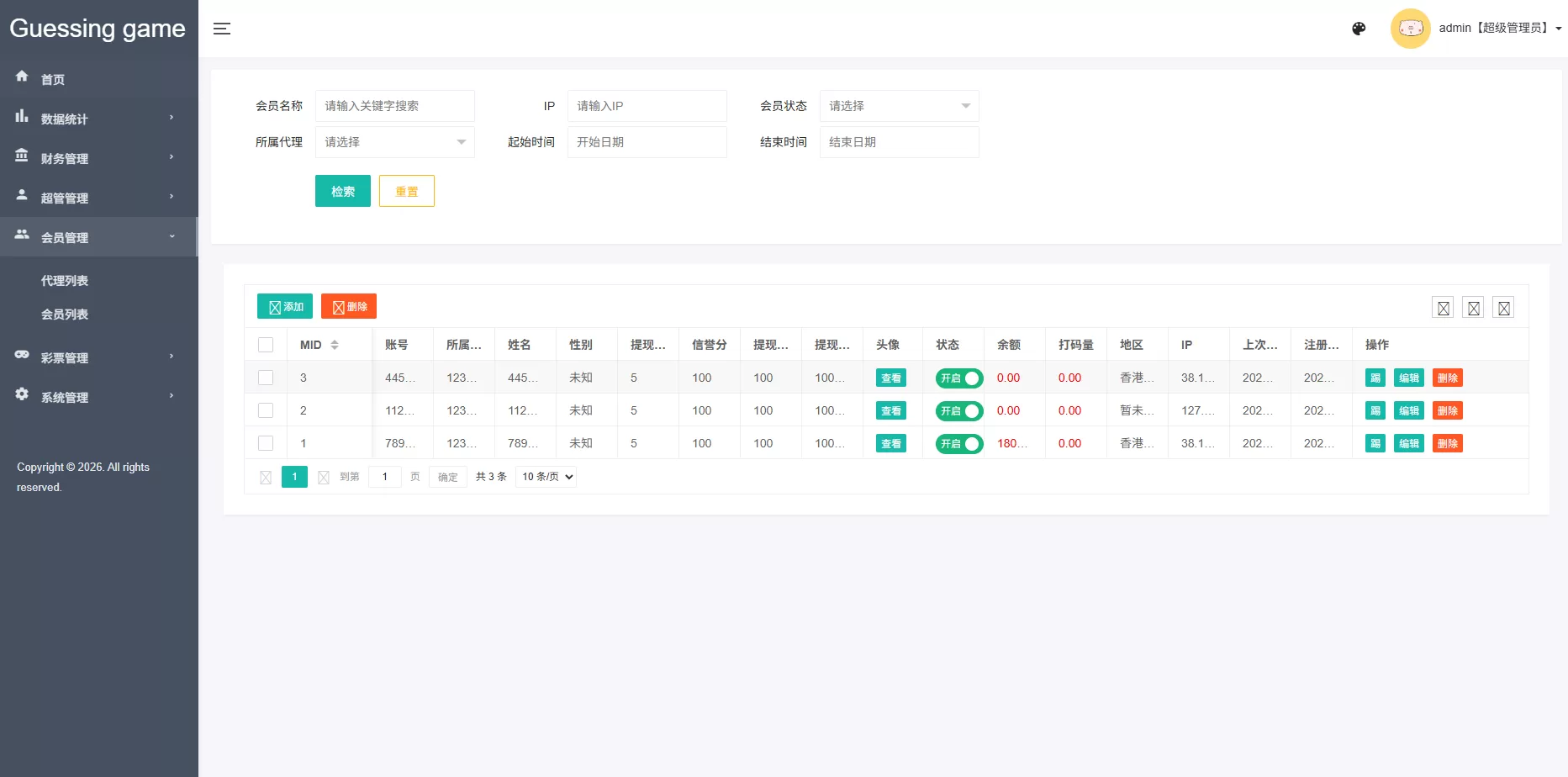Click the 起始时间 start date field
Image resolution: width=1568 pixels, height=777 pixels.
click(x=647, y=142)
